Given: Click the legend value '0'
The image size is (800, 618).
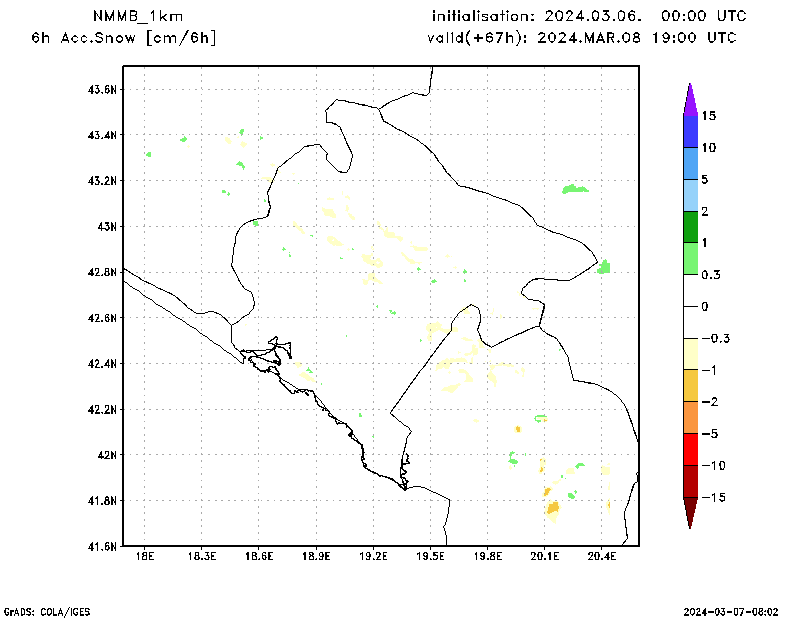Looking at the screenshot, I should tap(705, 307).
